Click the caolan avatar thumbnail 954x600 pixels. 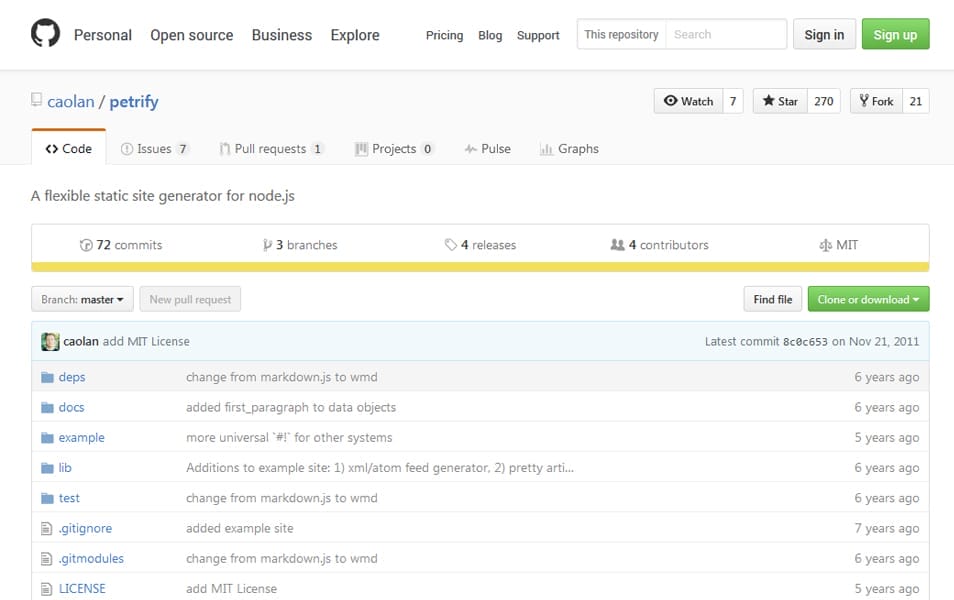[x=50, y=342]
